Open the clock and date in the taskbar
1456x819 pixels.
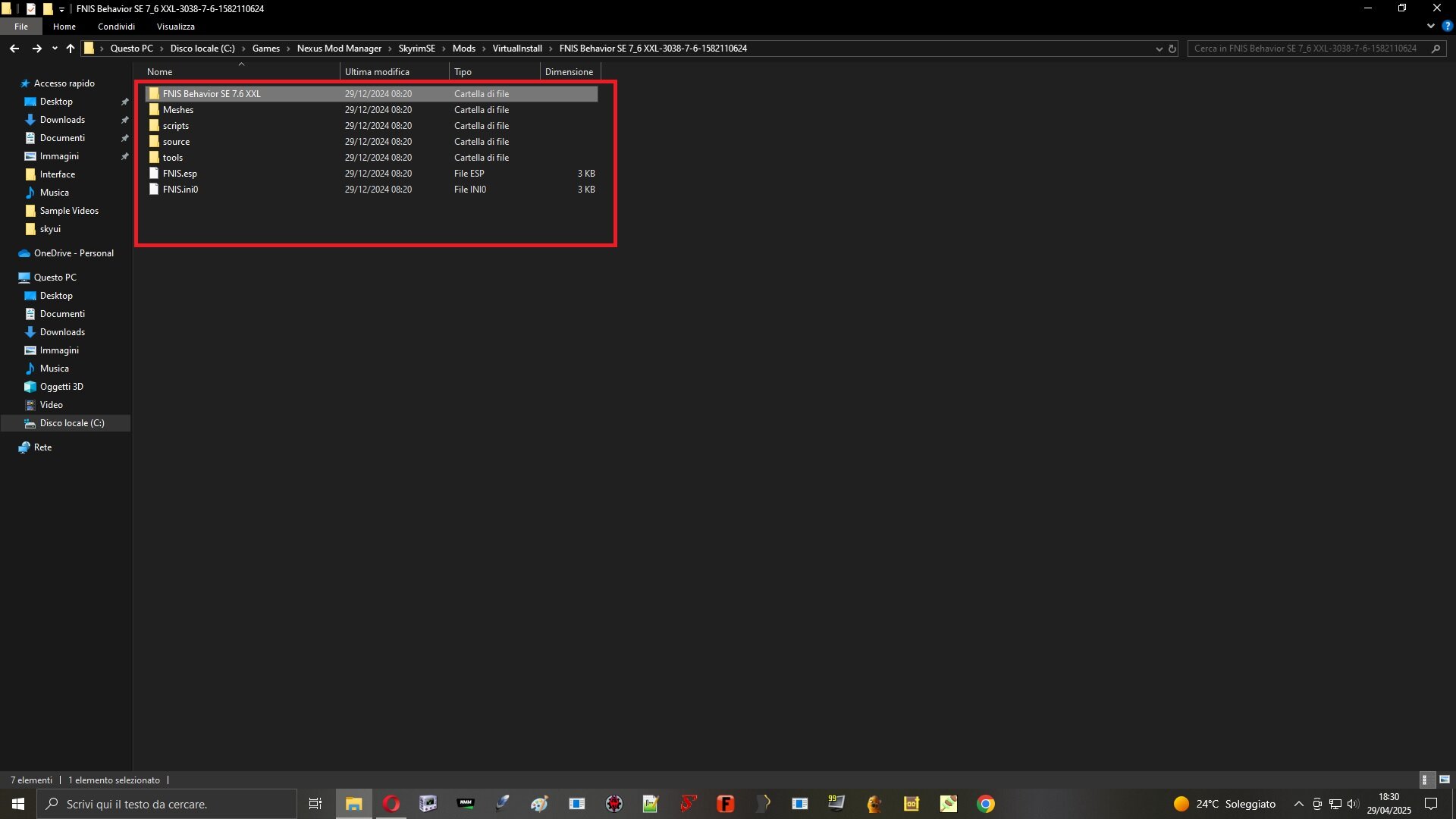point(1389,804)
